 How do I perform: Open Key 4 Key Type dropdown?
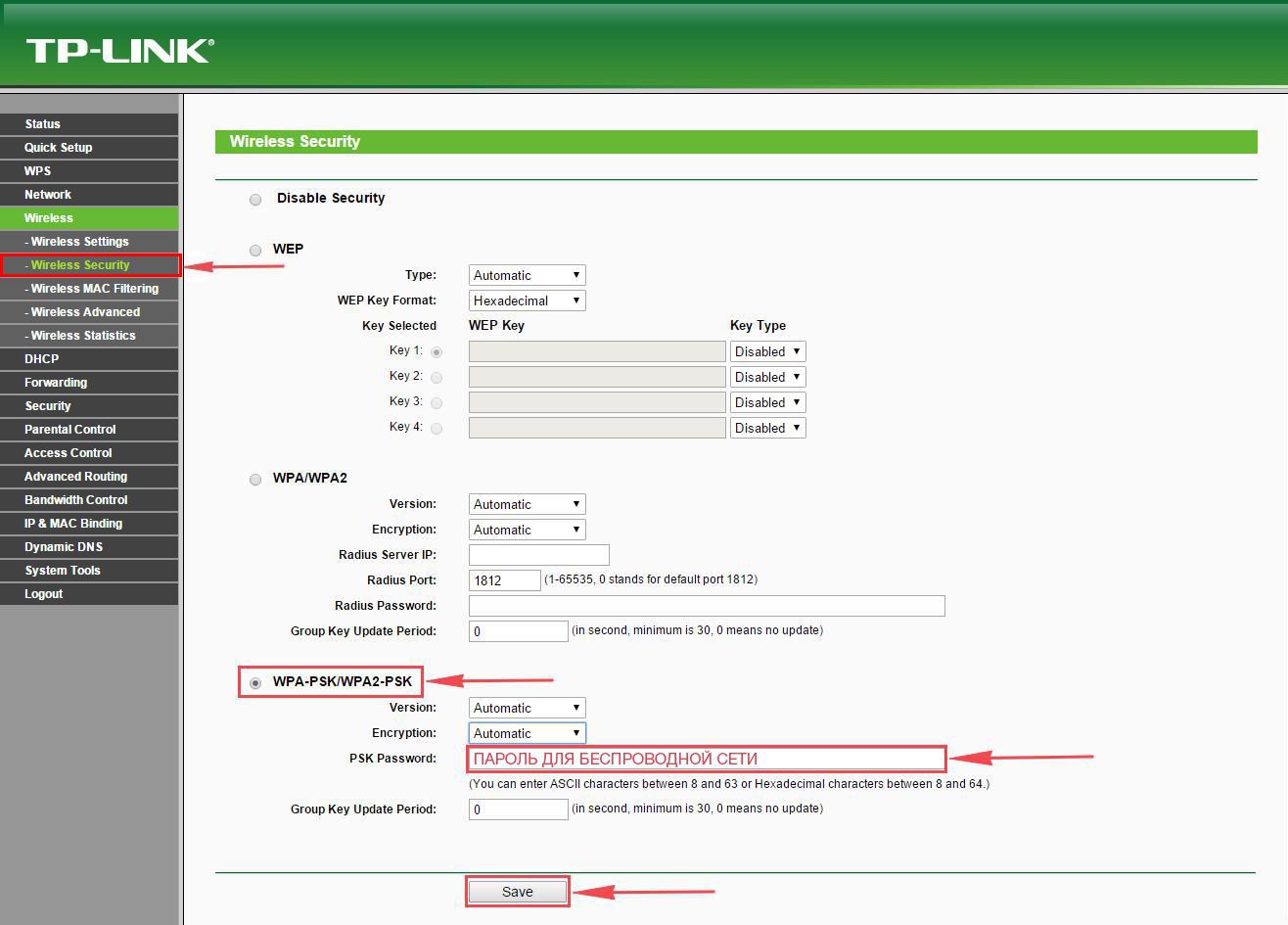click(768, 428)
